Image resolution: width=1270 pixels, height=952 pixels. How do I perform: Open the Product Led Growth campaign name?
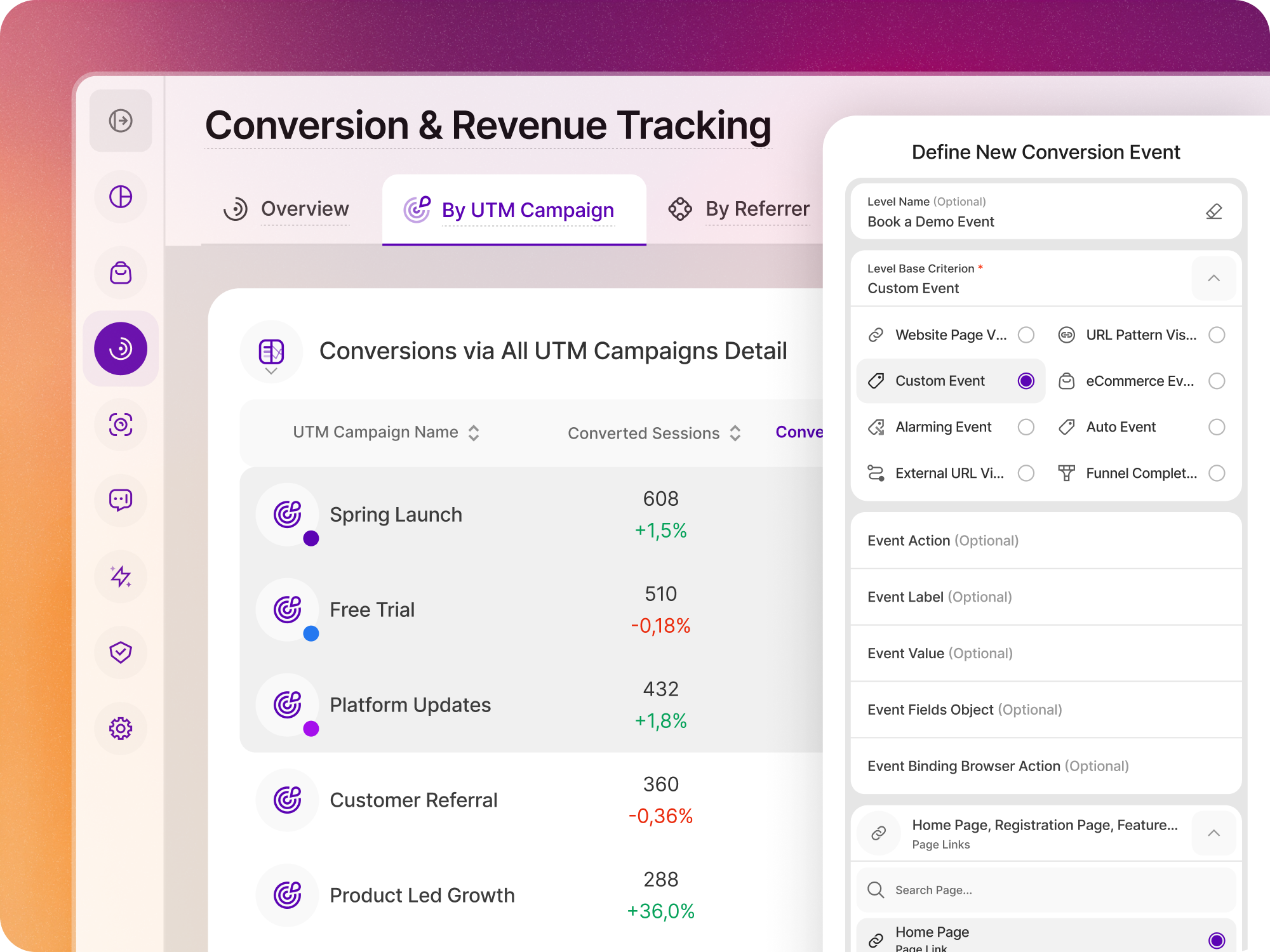422,896
